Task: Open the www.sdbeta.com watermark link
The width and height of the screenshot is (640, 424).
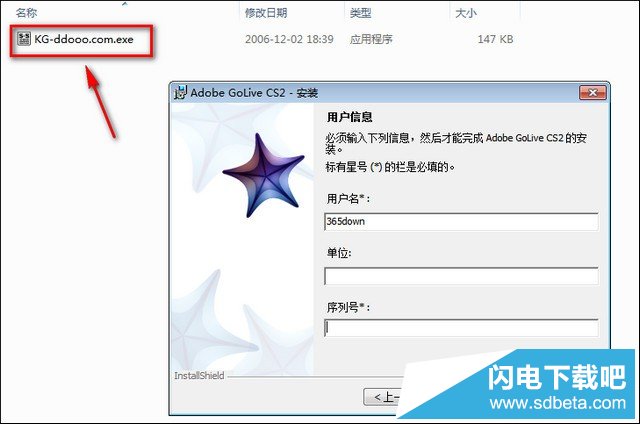Action: [x=558, y=403]
